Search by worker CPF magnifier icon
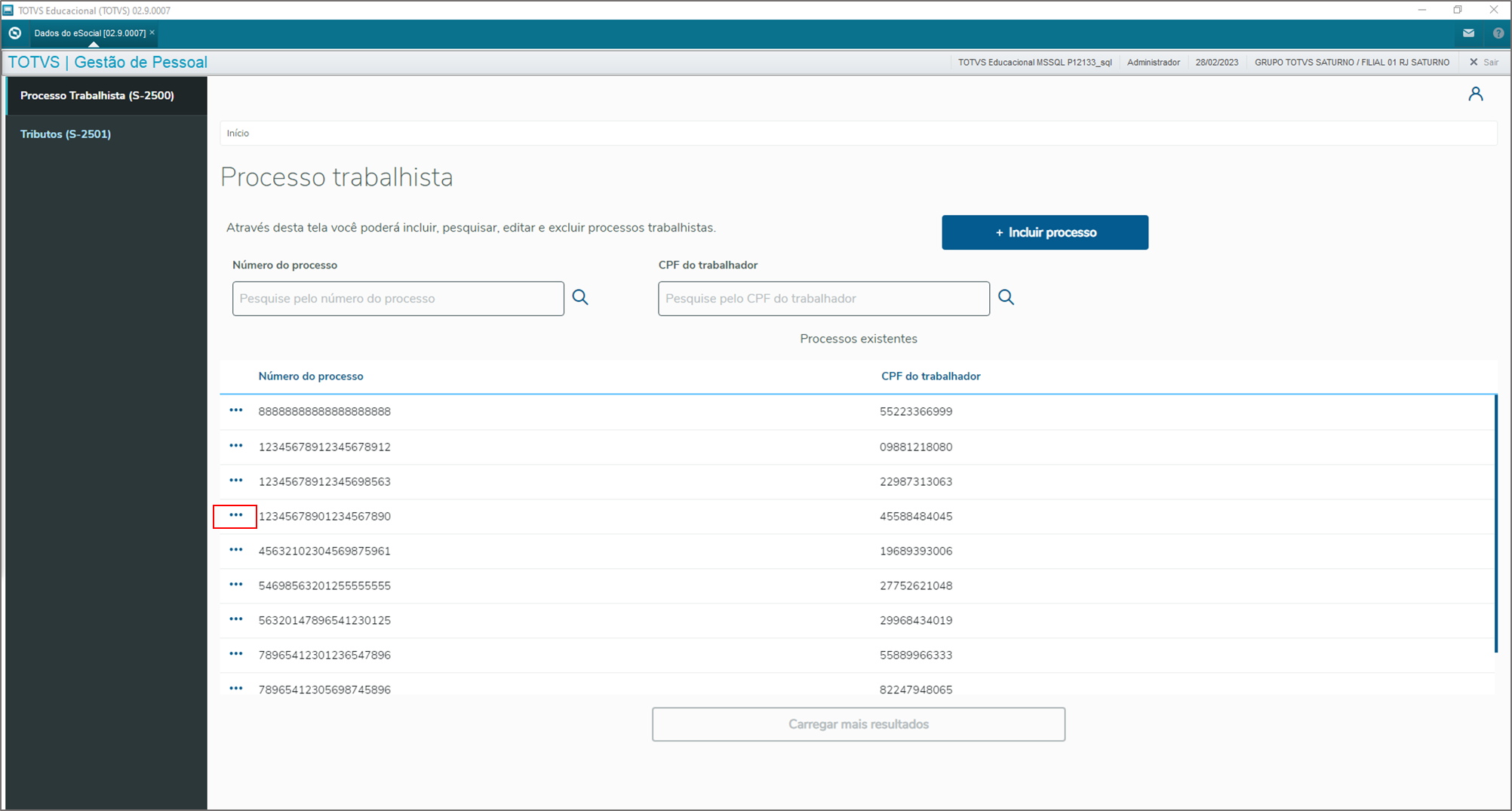Screen dimensions: 1512x811 (x=1006, y=297)
